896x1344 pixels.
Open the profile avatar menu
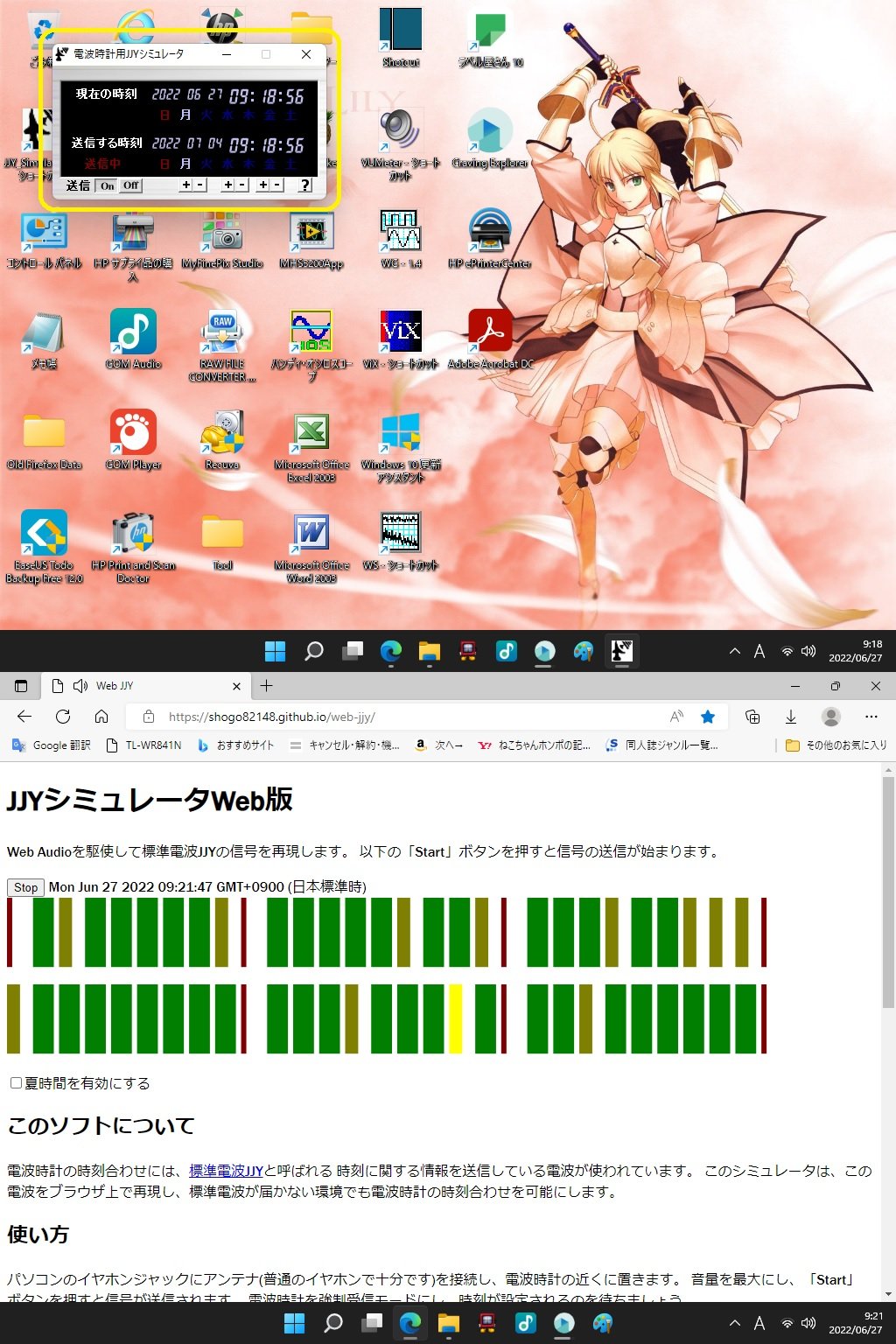point(831,717)
